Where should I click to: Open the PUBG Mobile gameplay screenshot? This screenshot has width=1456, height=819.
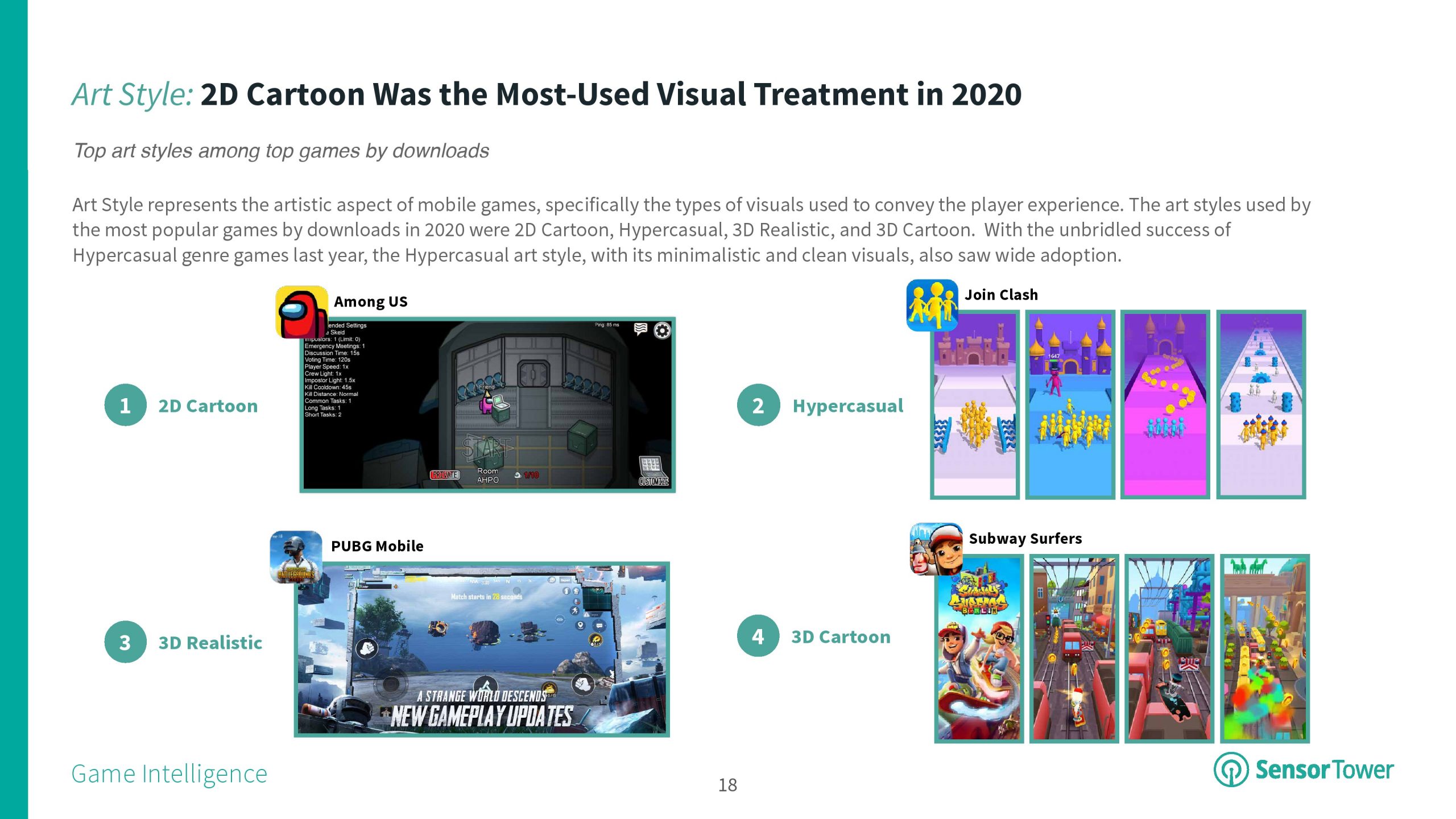(482, 650)
